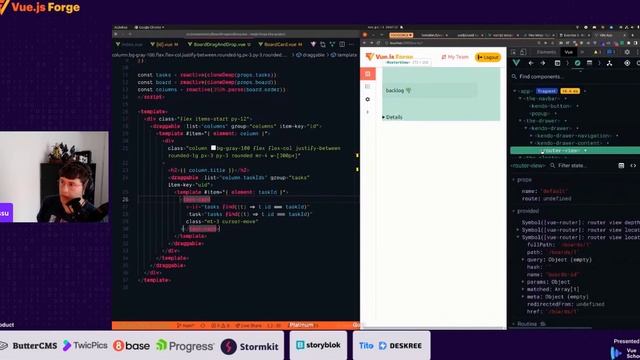Collapse the kendo-drawer-content tree node
Image resolution: width=640 pixels, height=360 pixels.
[531, 143]
